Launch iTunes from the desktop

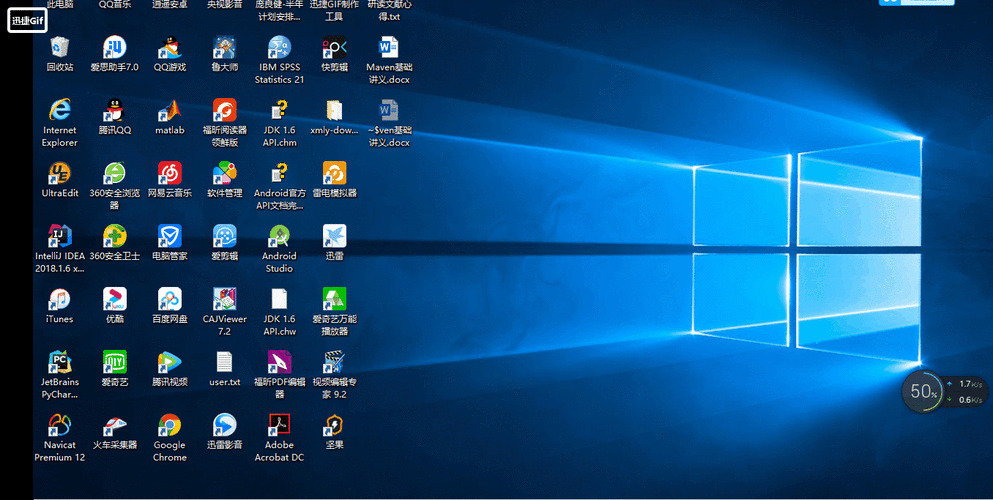click(60, 299)
